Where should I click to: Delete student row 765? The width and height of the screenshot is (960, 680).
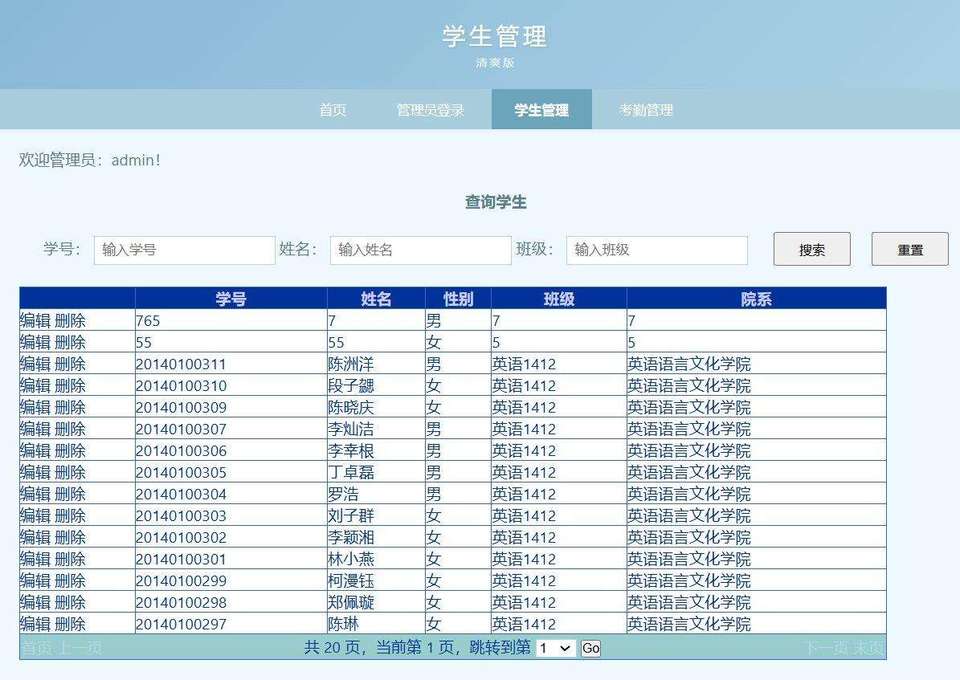tap(70, 321)
